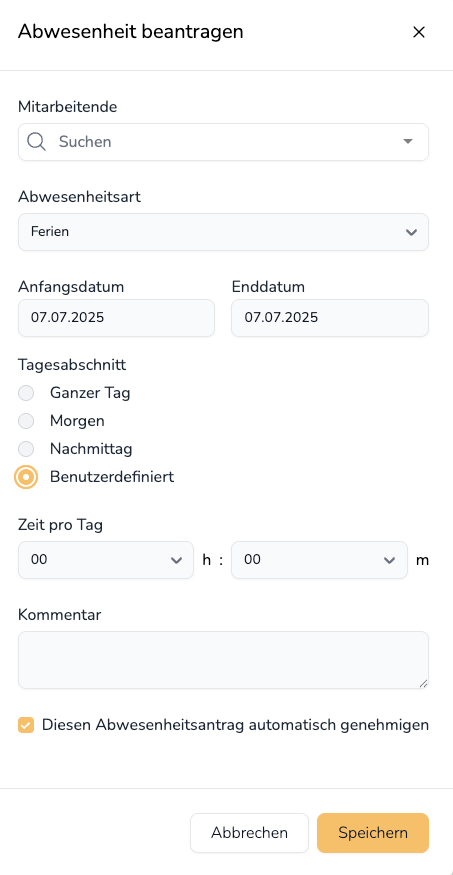Click the Abwesenheit beantragen dialog title
The image size is (453, 875).
(x=131, y=32)
